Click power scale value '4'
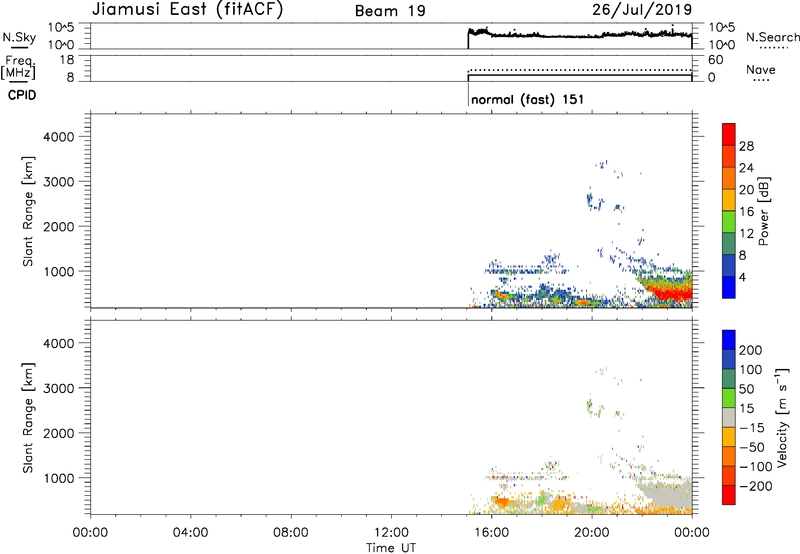 742,277
